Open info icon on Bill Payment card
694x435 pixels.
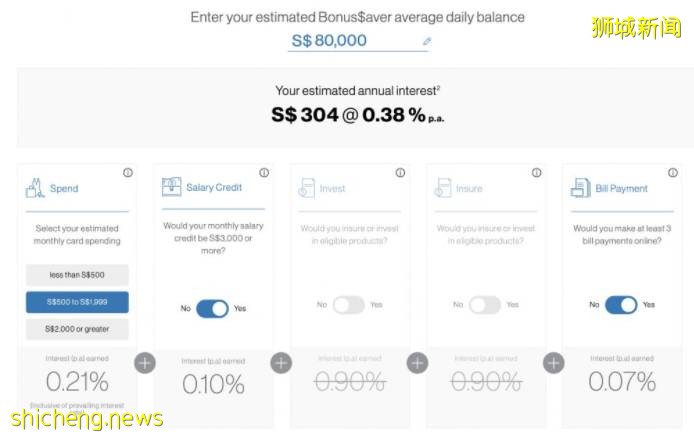pos(671,173)
